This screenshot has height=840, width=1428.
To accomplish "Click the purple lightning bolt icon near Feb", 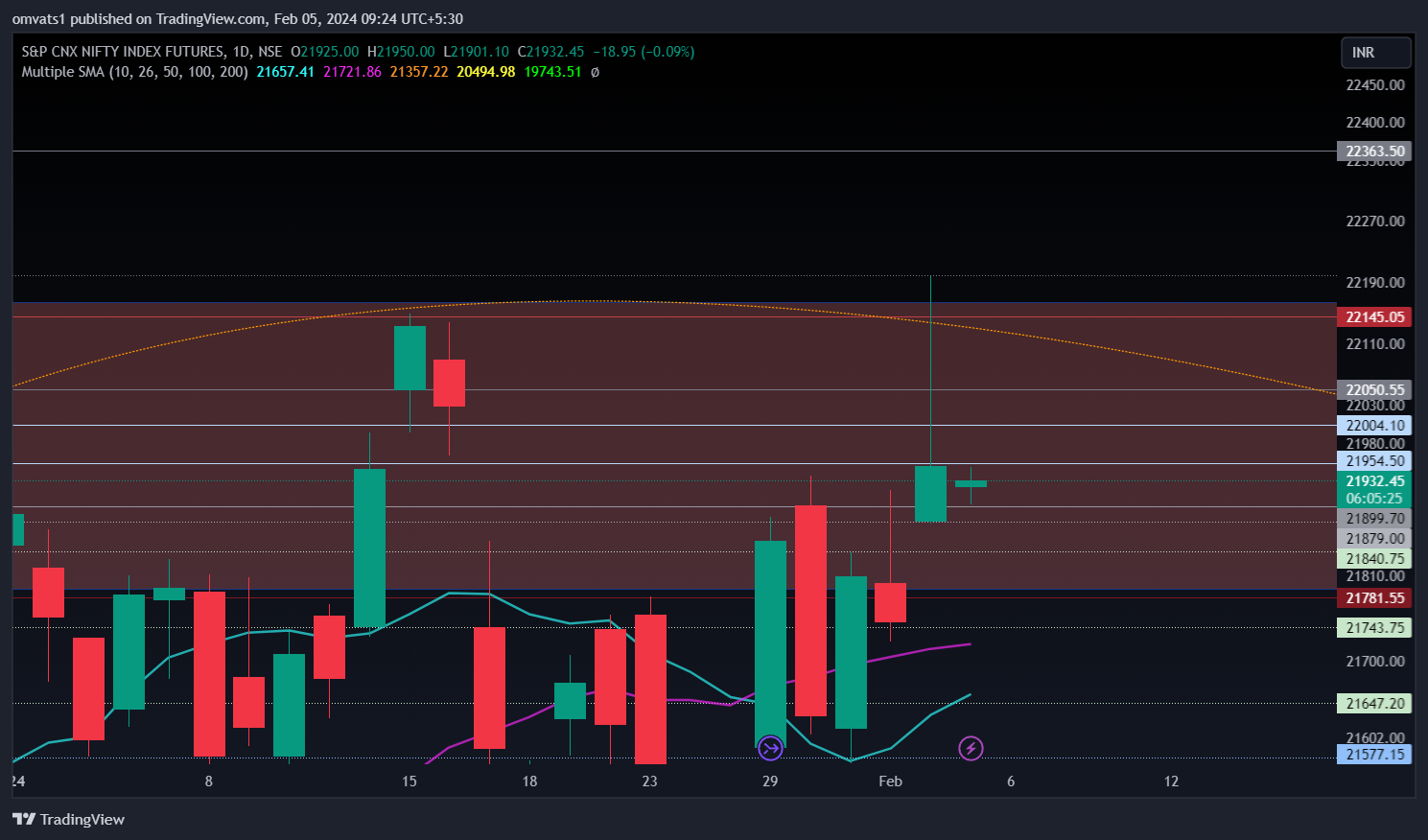I will pos(971,748).
